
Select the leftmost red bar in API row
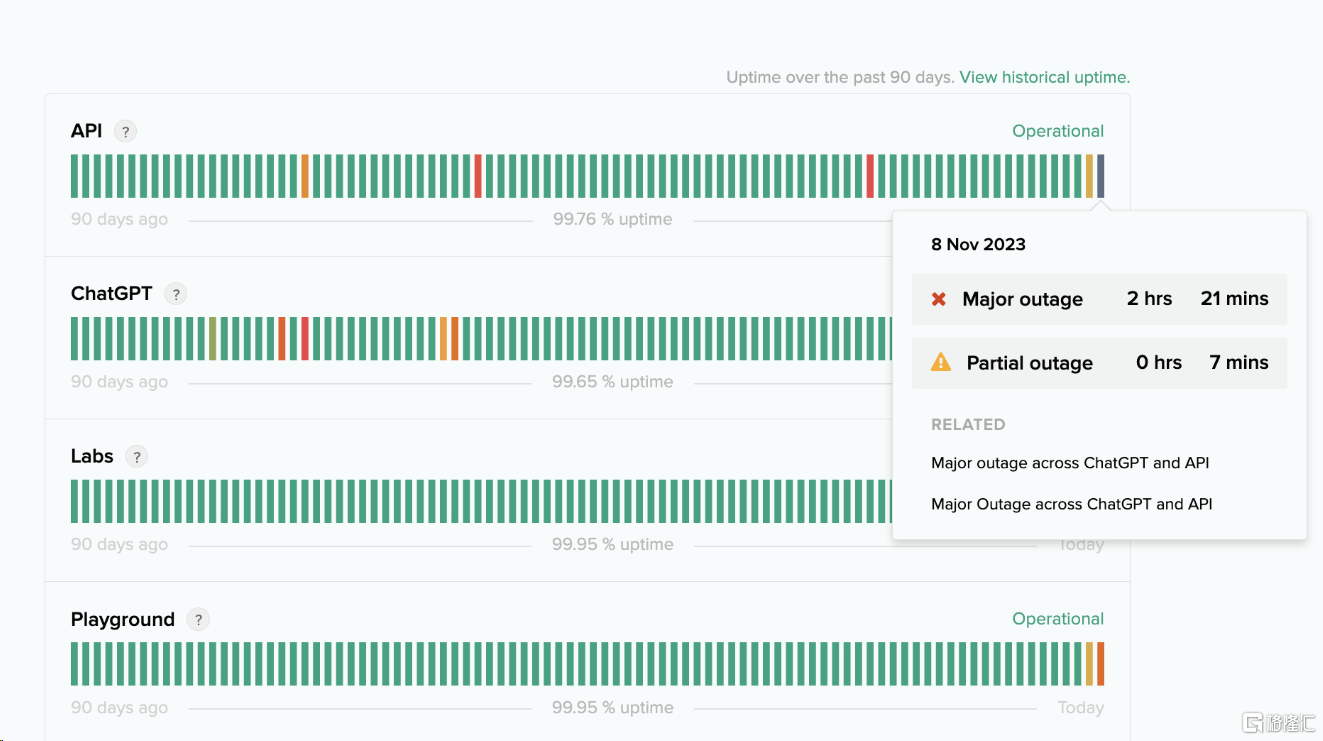point(478,176)
